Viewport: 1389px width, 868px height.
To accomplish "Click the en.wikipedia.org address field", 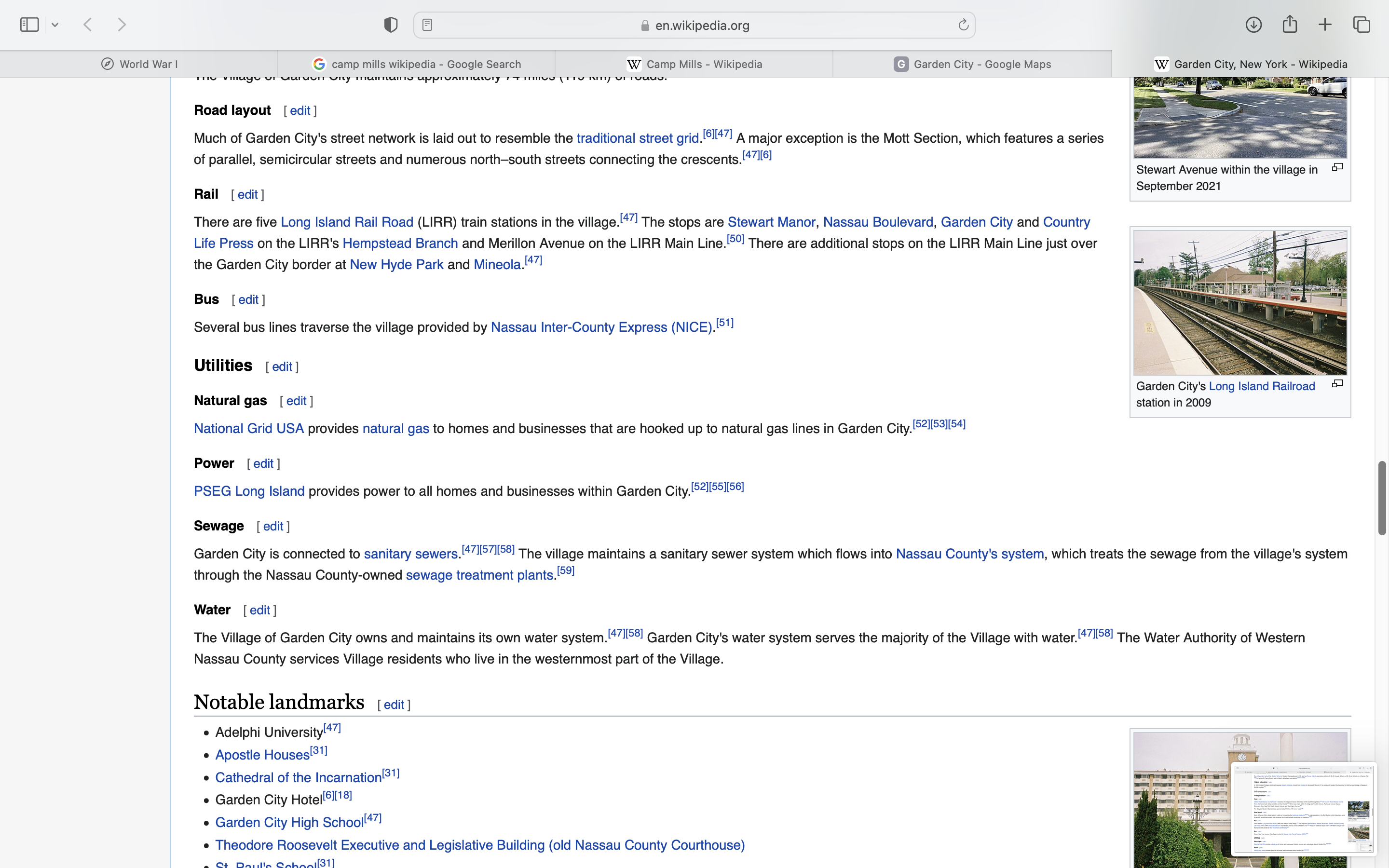I will (701, 25).
